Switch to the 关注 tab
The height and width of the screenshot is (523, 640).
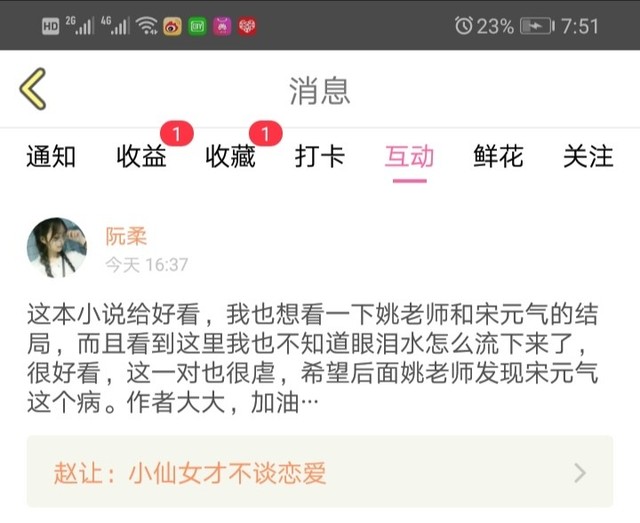coord(588,156)
